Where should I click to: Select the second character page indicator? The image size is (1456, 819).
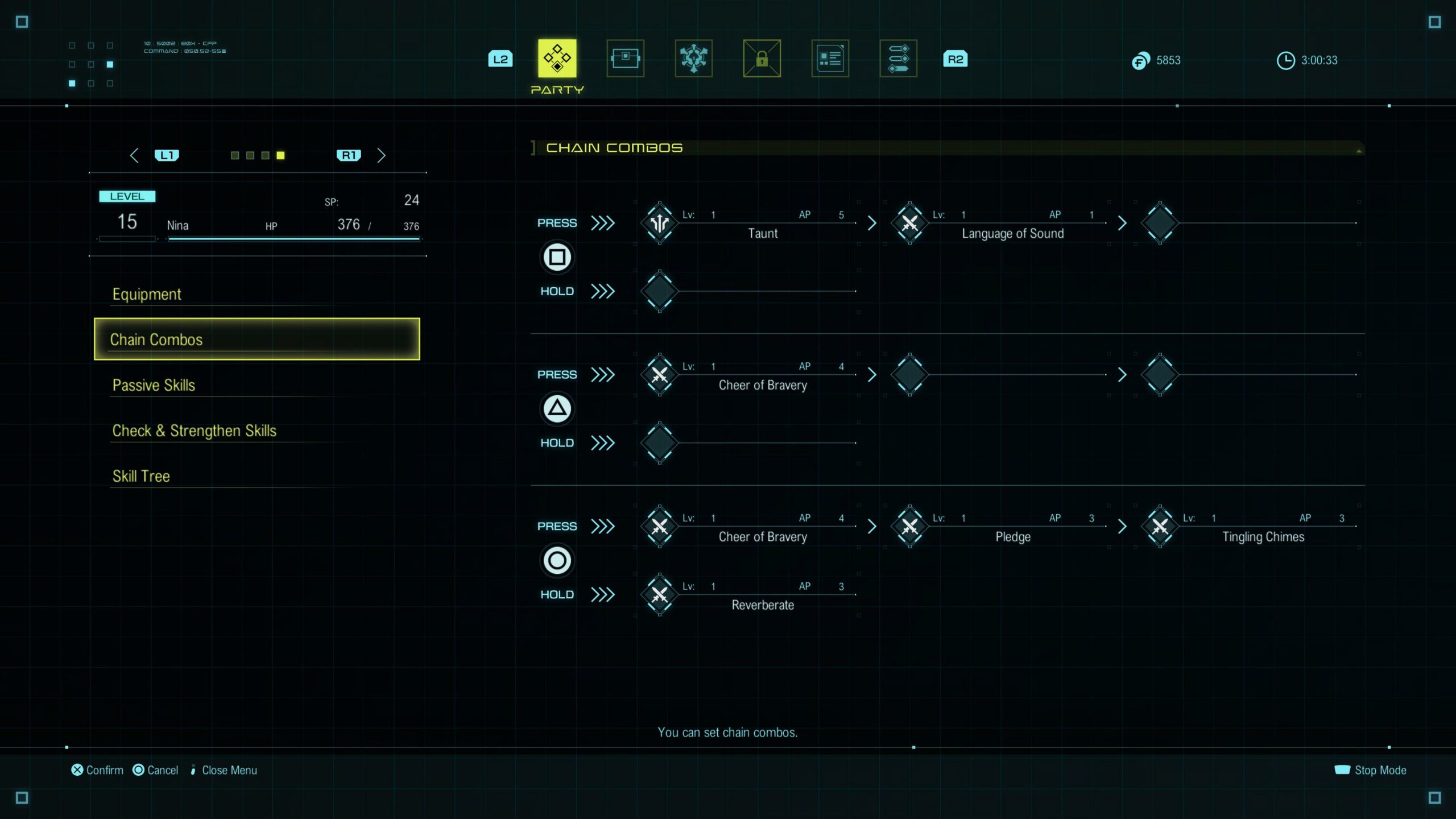click(x=250, y=155)
